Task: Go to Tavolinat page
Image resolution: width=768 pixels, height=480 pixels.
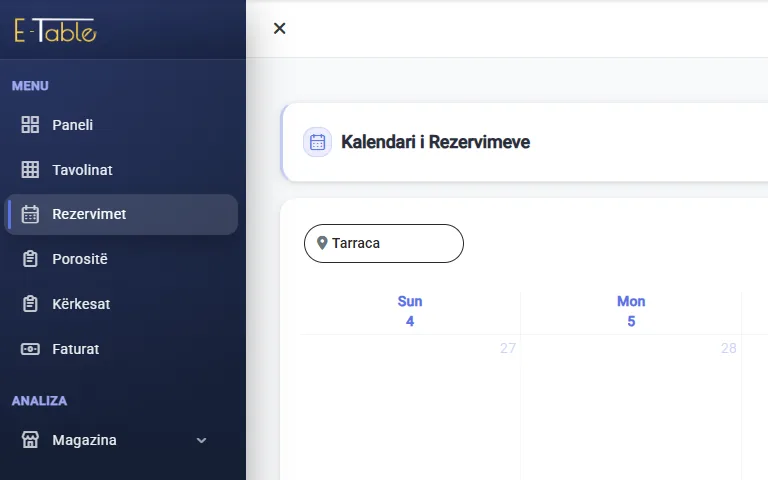Action: pos(121,169)
